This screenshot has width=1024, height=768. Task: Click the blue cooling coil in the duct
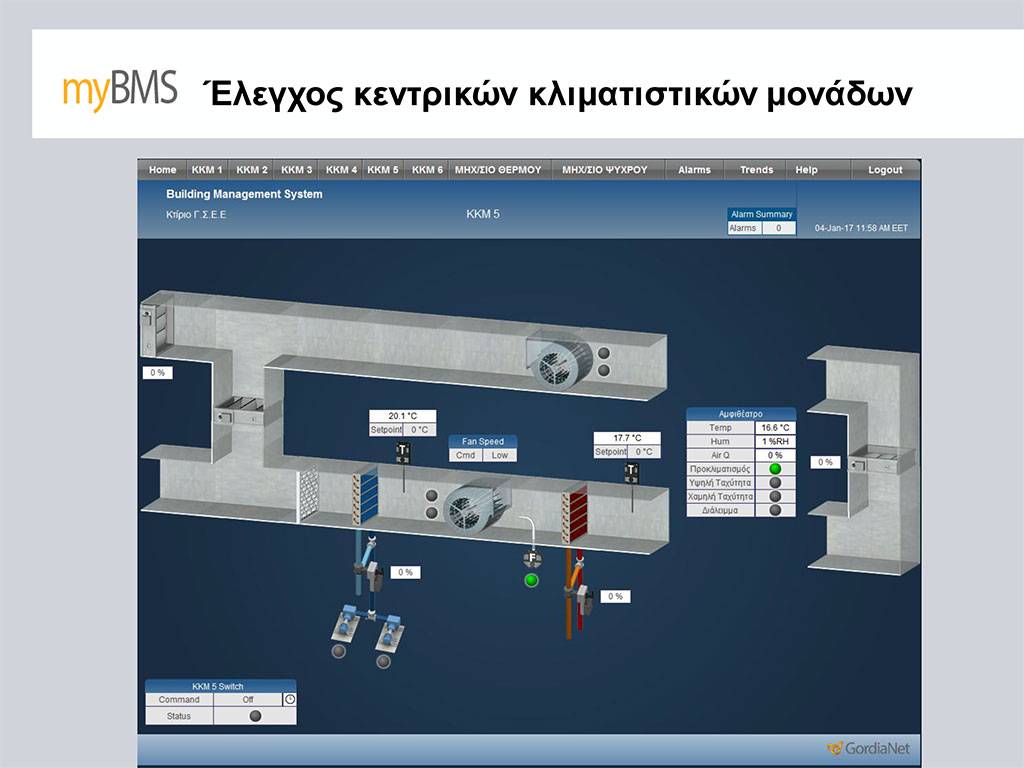(x=366, y=498)
